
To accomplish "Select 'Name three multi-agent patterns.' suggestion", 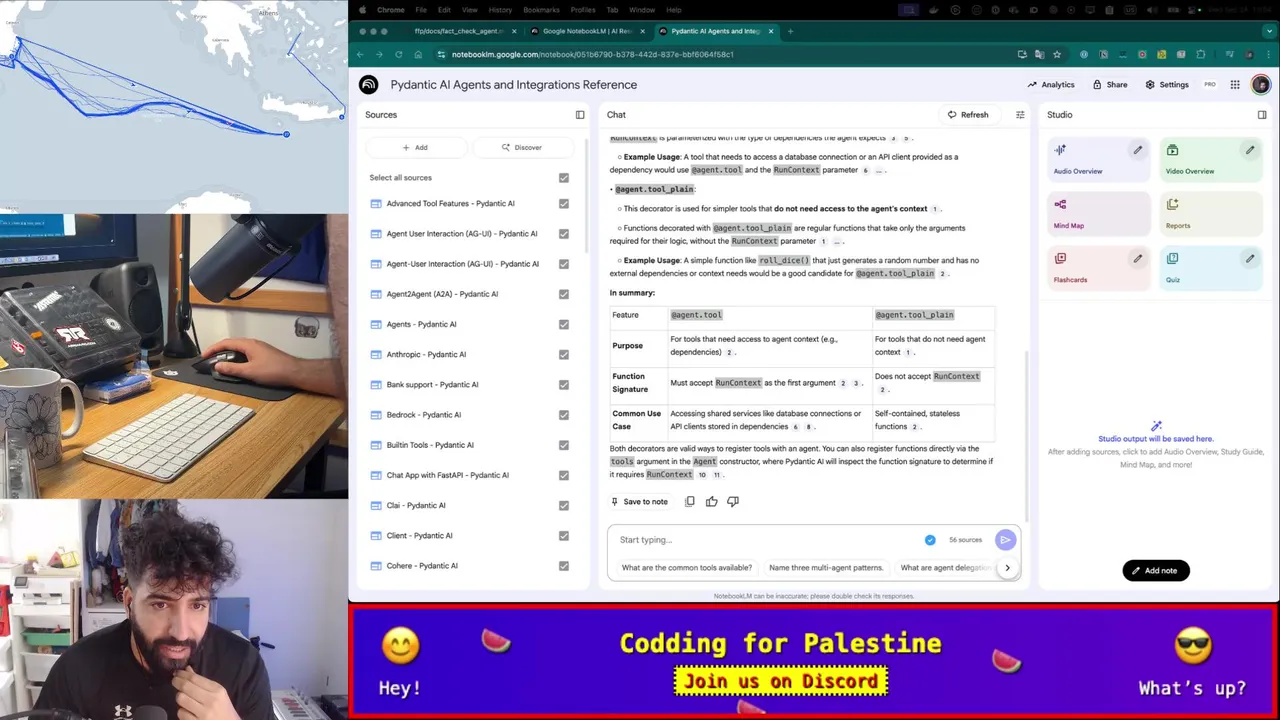I will coord(826,568).
